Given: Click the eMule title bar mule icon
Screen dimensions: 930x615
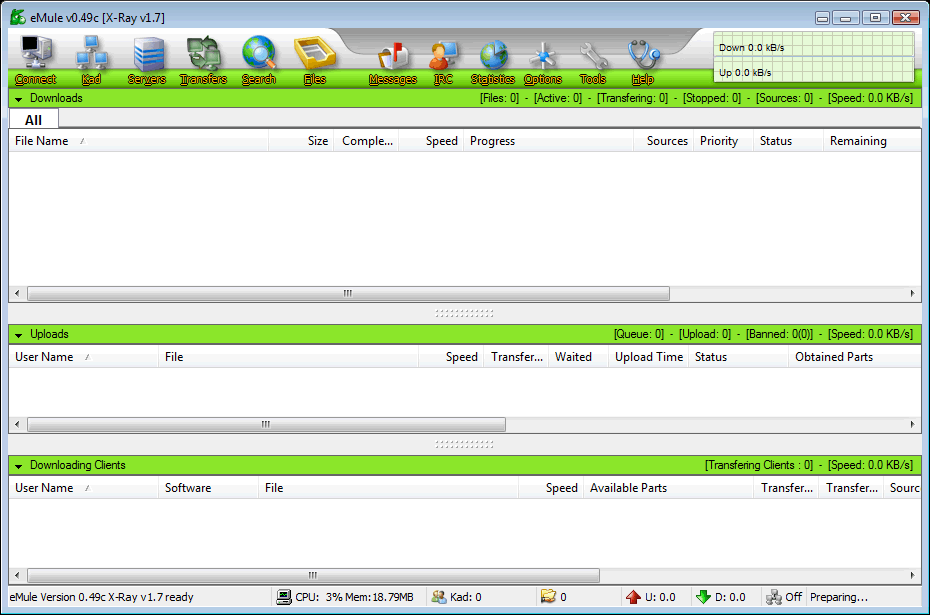Looking at the screenshot, I should (18, 17).
